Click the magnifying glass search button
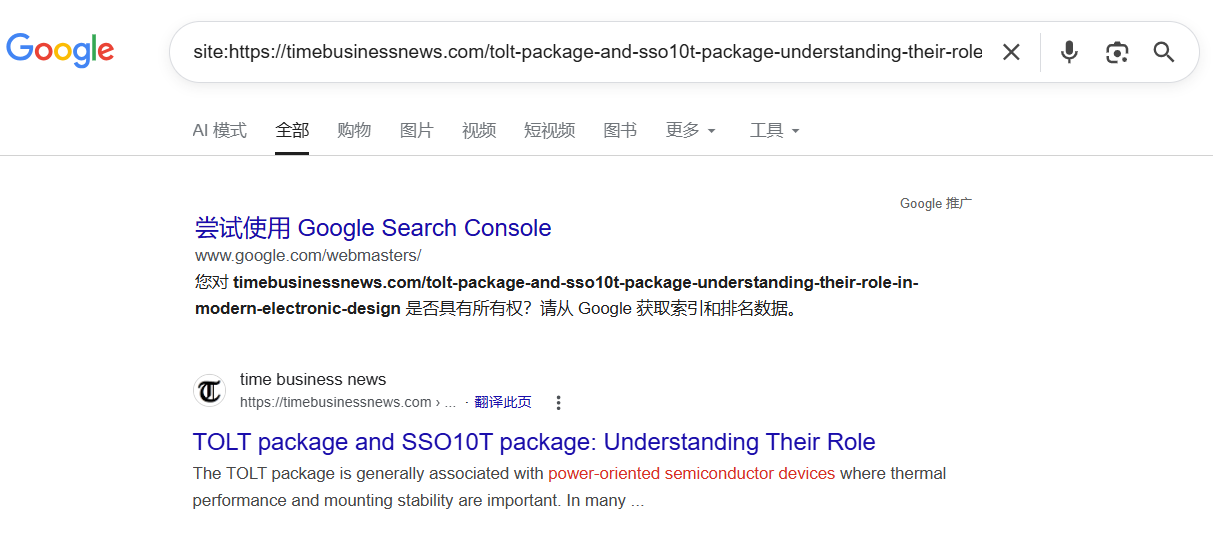The height and width of the screenshot is (540, 1213). [1163, 52]
